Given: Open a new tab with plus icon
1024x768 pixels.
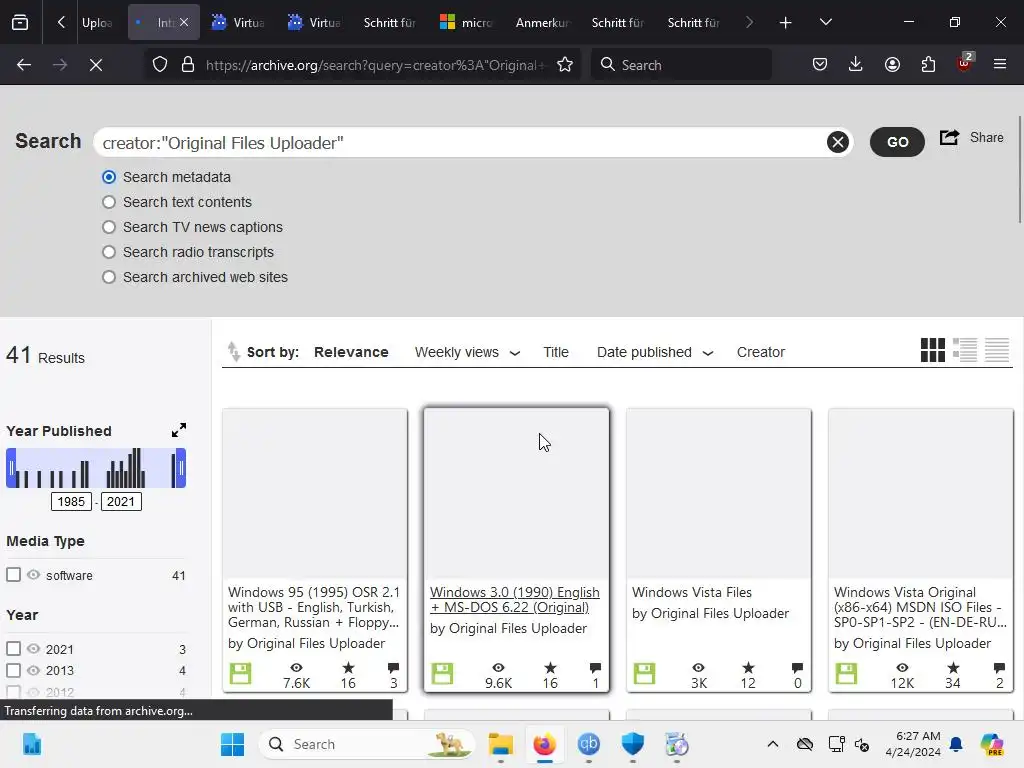Looking at the screenshot, I should tap(786, 23).
